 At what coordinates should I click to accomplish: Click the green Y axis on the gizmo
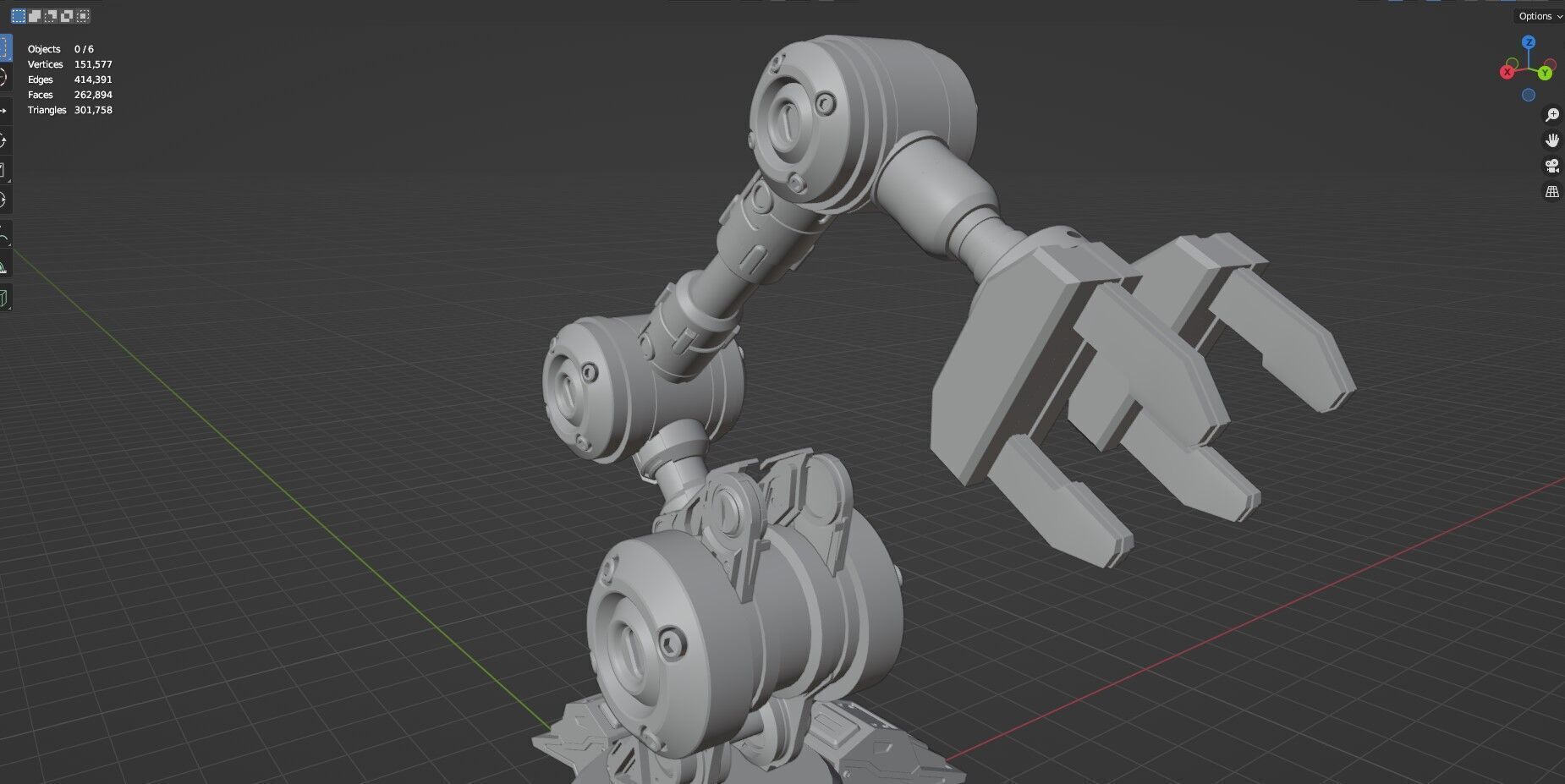coord(1545,73)
